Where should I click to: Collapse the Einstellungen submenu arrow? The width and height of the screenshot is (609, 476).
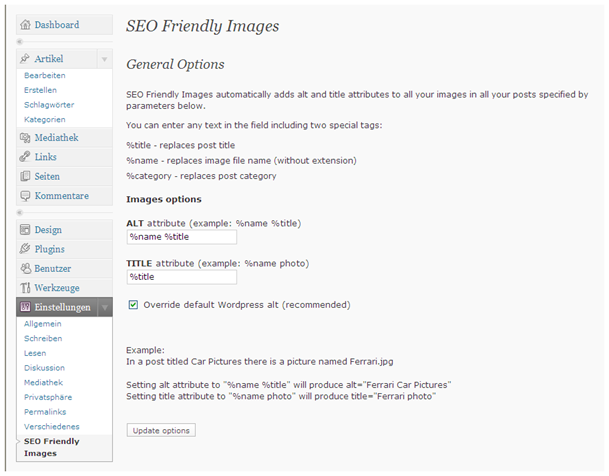[104, 307]
